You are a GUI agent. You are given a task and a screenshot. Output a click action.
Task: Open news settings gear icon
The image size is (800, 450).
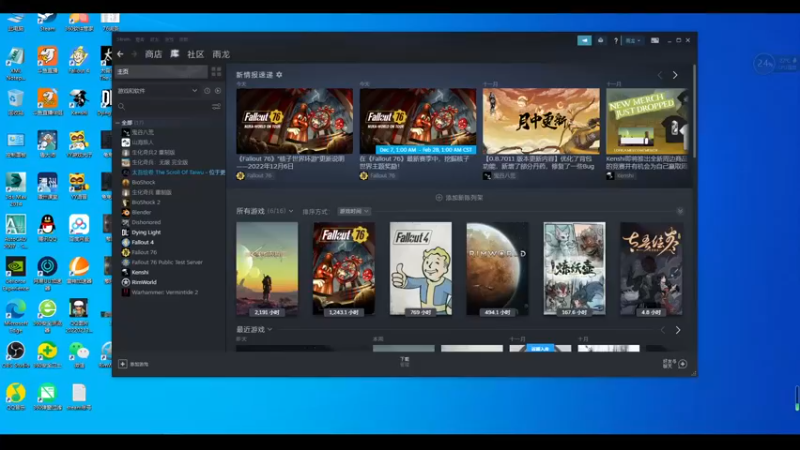point(279,74)
